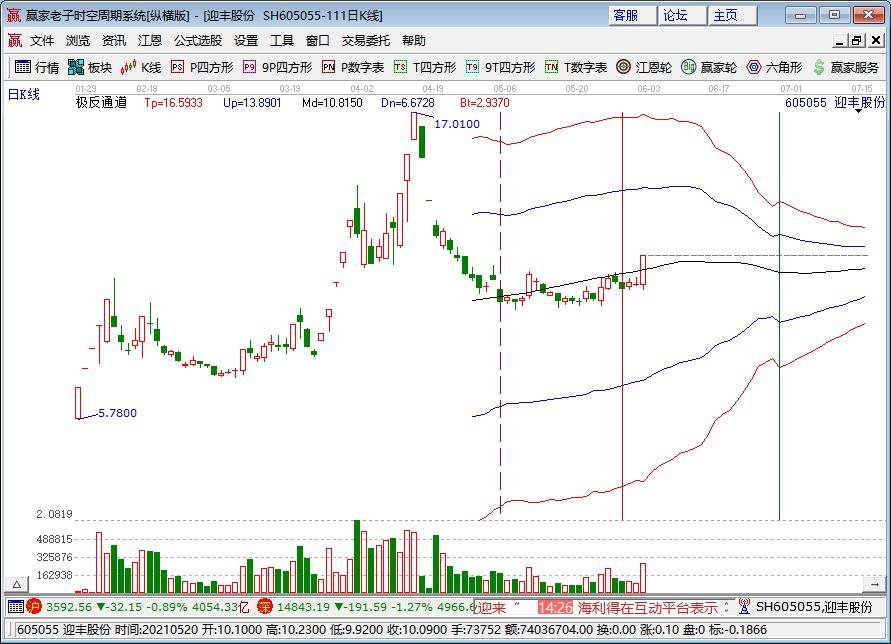Click the Md=10.8150 value
This screenshot has height=644, width=891.
pyautogui.click(x=332, y=103)
